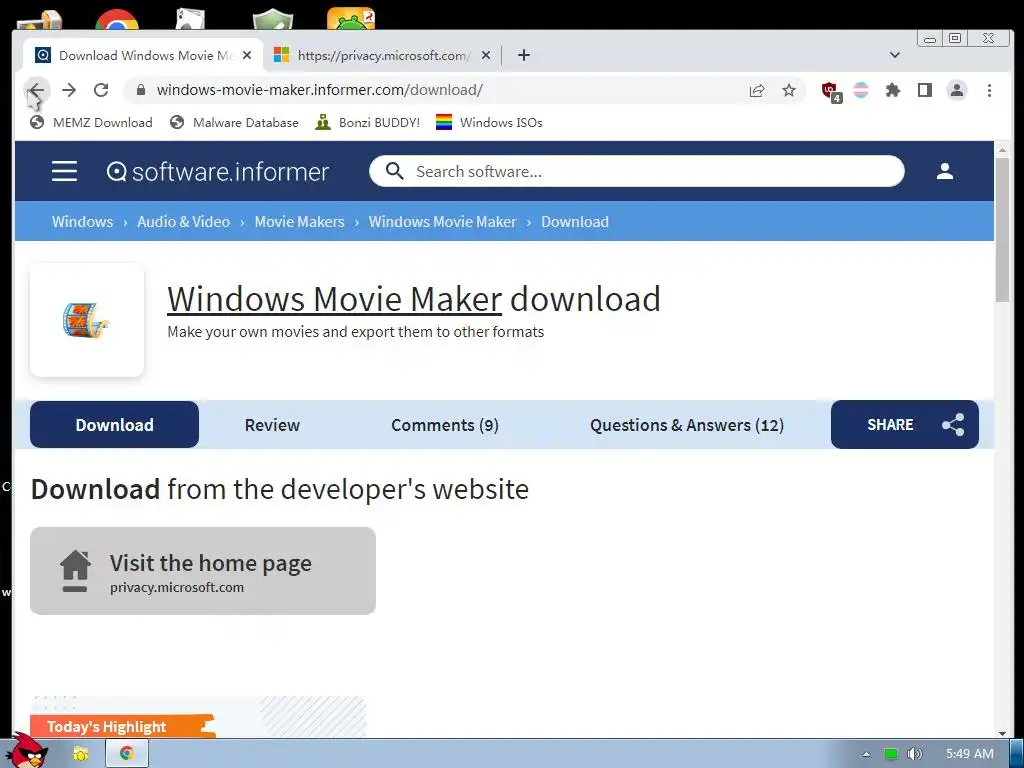The height and width of the screenshot is (768, 1024).
Task: Open the Bonzi BUDDY! bookmark
Action: coord(367,123)
